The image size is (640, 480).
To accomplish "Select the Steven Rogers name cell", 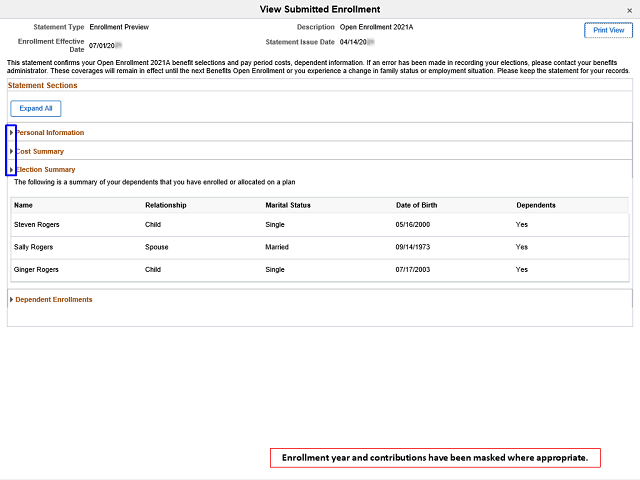I will coord(38,226).
